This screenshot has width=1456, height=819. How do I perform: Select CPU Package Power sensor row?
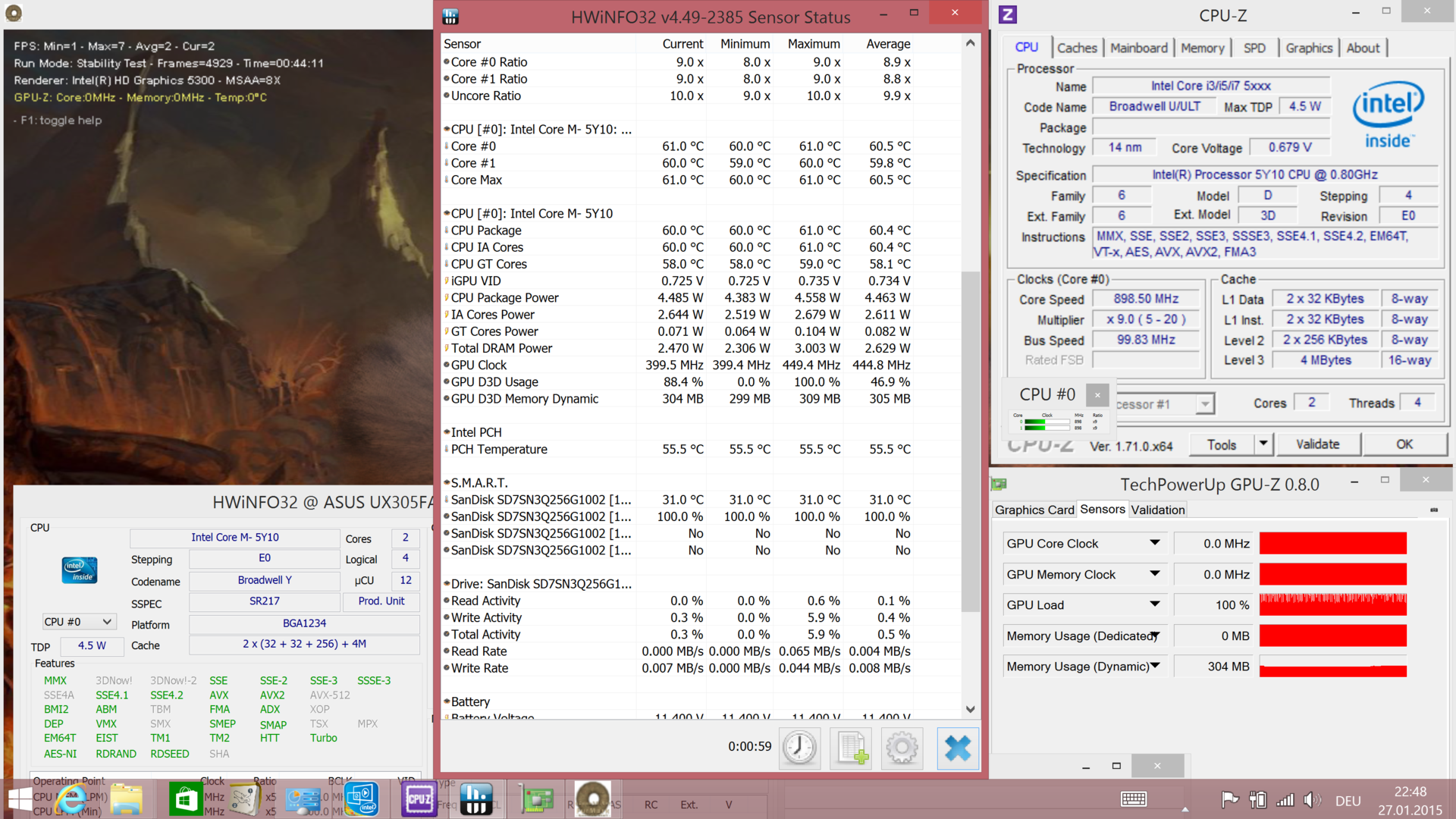(678, 298)
